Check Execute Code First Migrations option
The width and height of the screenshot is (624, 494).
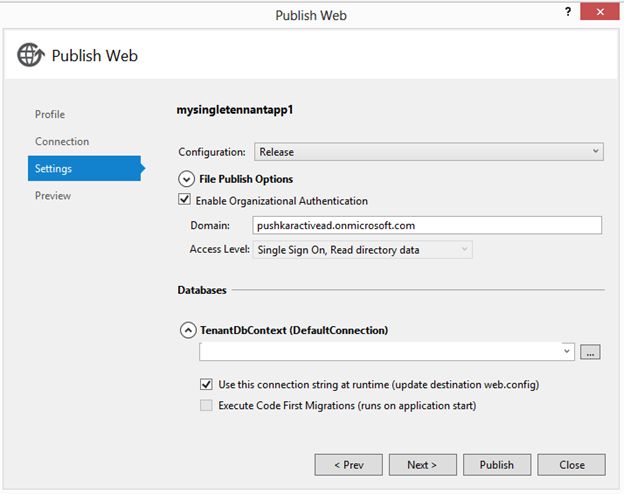[206, 406]
